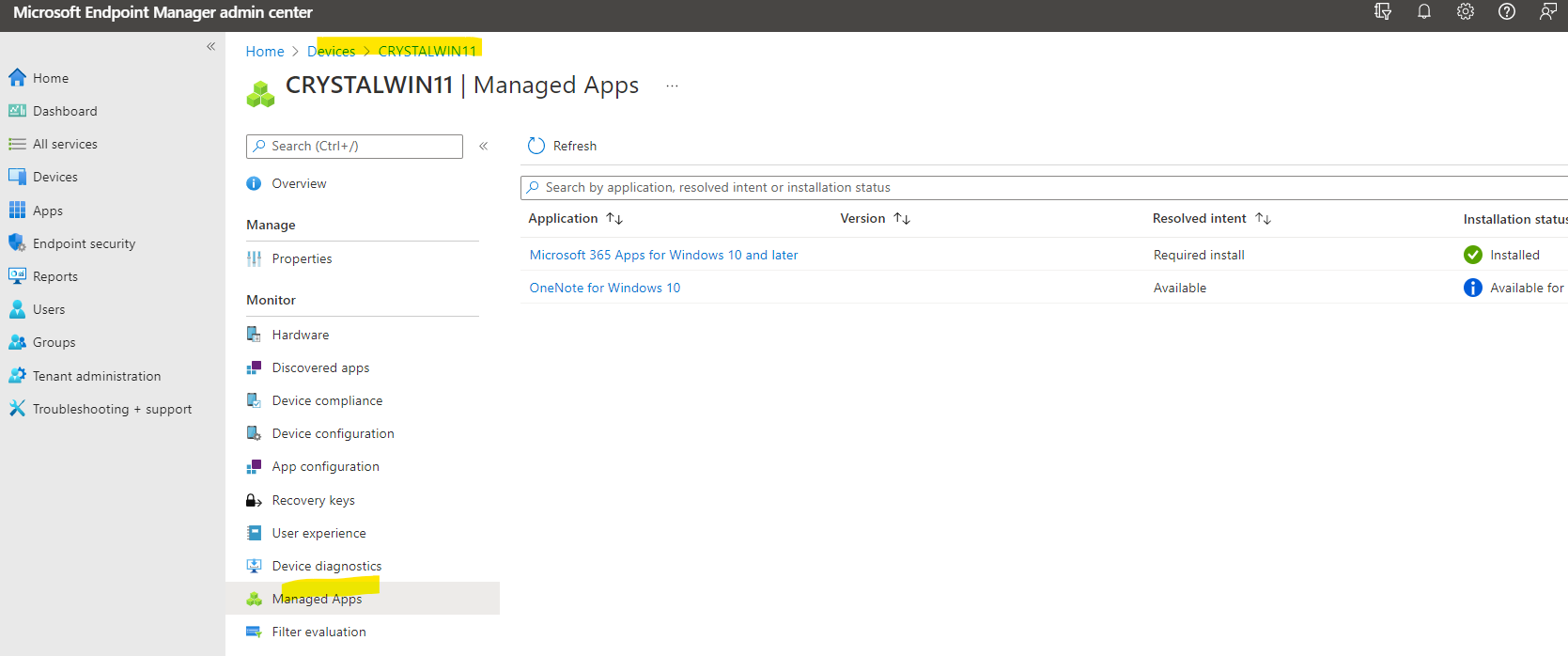Click the Recovery keys lock icon

tap(254, 500)
